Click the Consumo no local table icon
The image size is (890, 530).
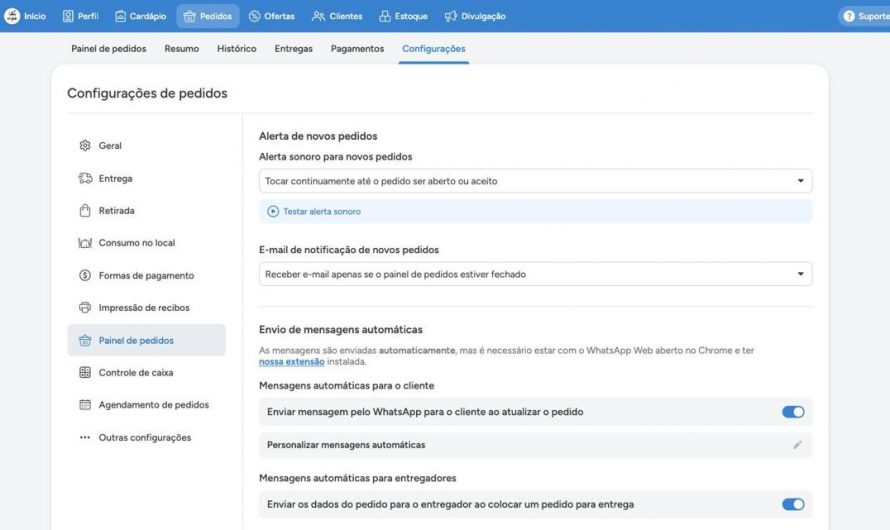(85, 243)
